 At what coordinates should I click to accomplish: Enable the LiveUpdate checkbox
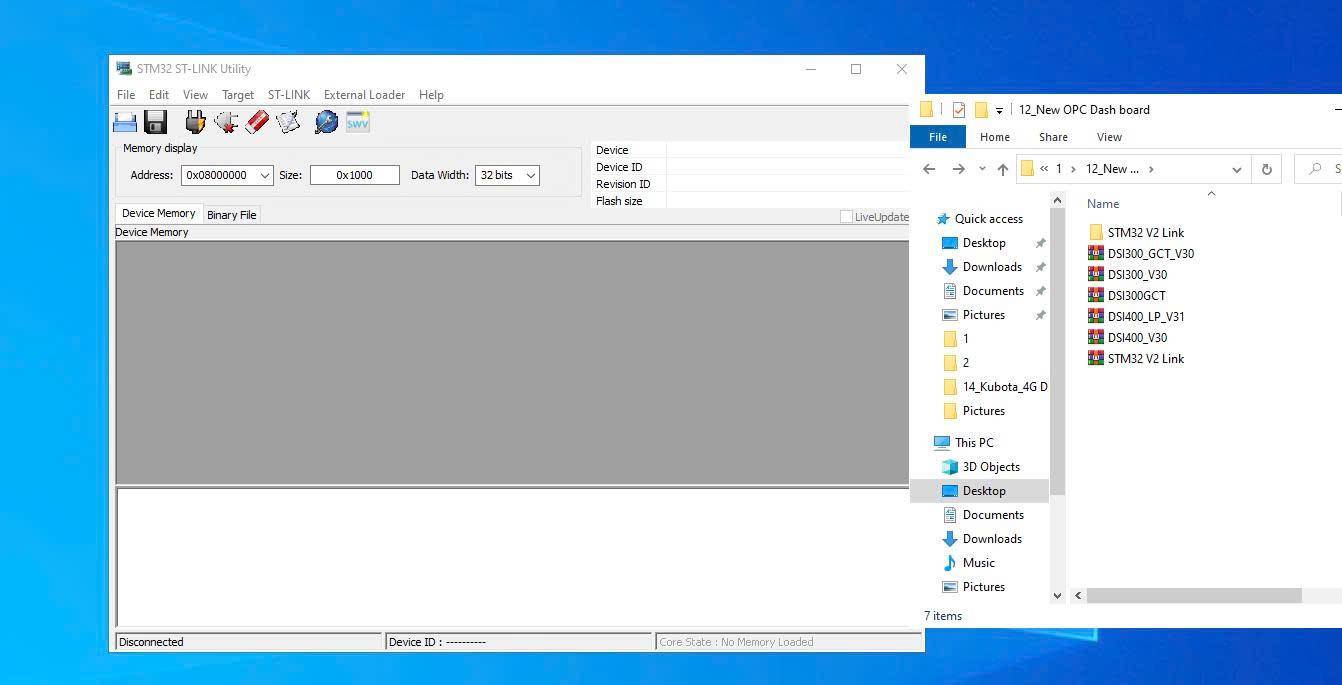click(x=846, y=217)
